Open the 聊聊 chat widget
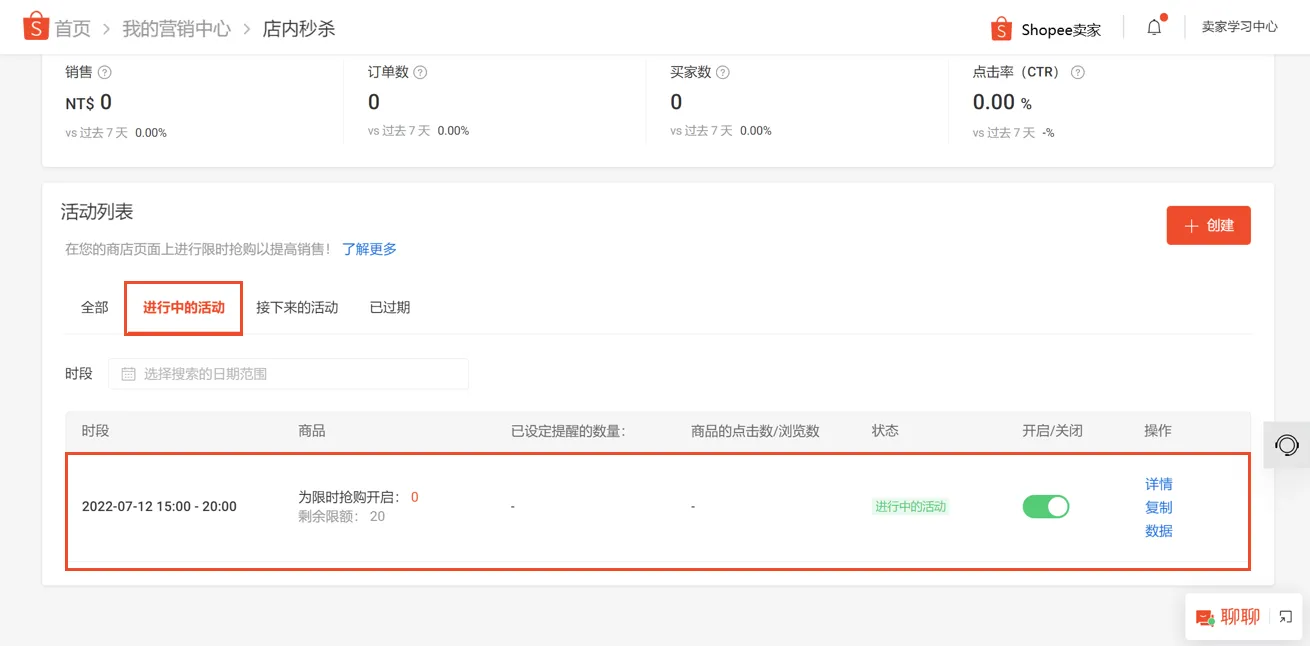The image size is (1310, 646). (x=1228, y=616)
